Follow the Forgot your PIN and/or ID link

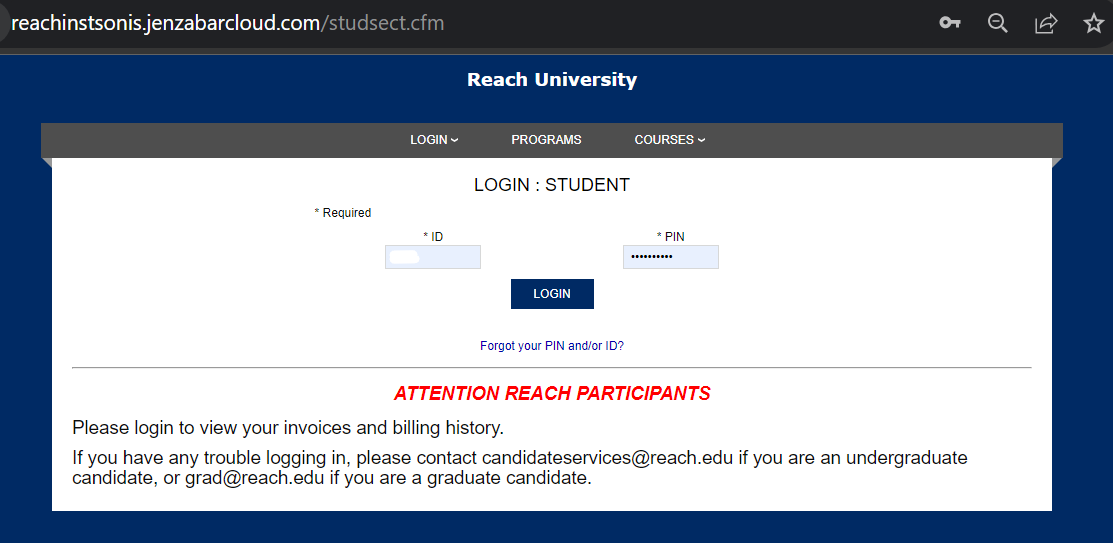pos(552,346)
